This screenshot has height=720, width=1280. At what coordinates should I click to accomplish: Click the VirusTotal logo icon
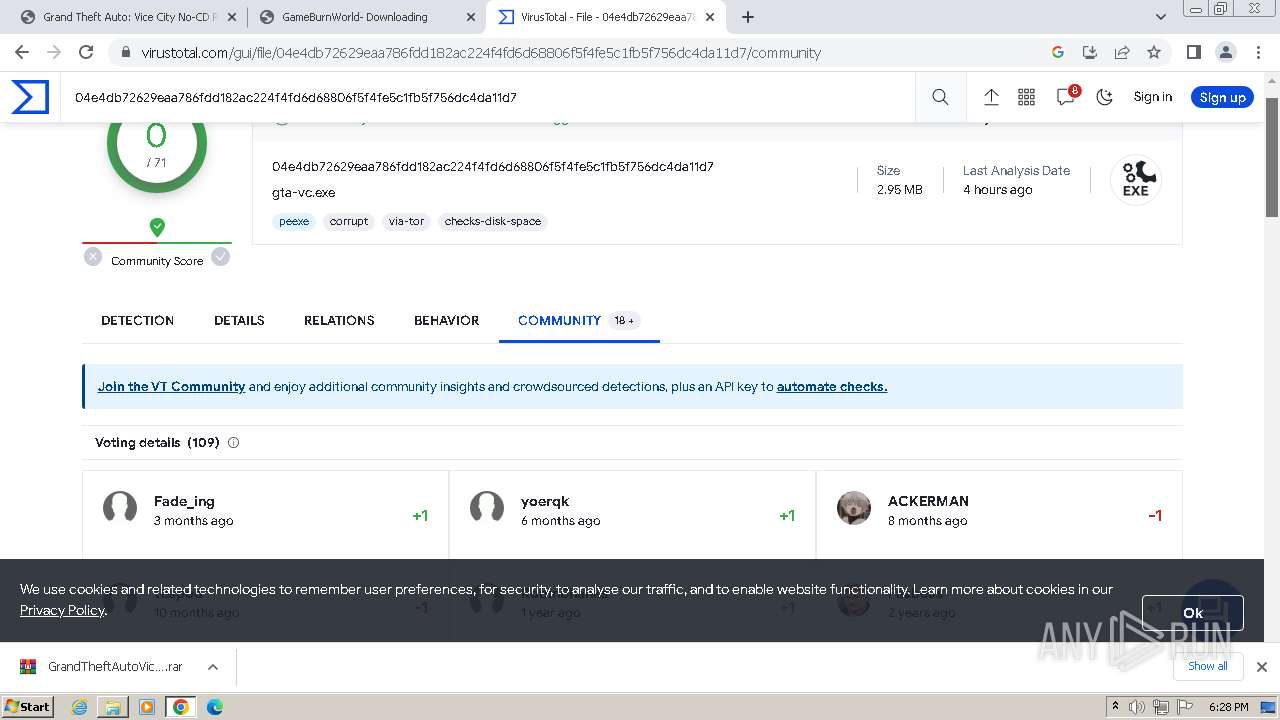pos(30,97)
